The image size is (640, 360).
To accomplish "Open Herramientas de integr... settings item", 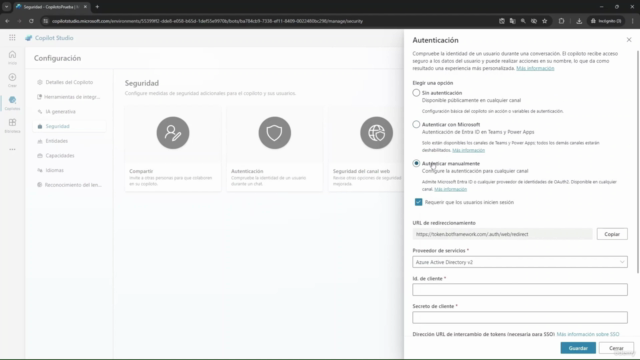I will point(69,97).
